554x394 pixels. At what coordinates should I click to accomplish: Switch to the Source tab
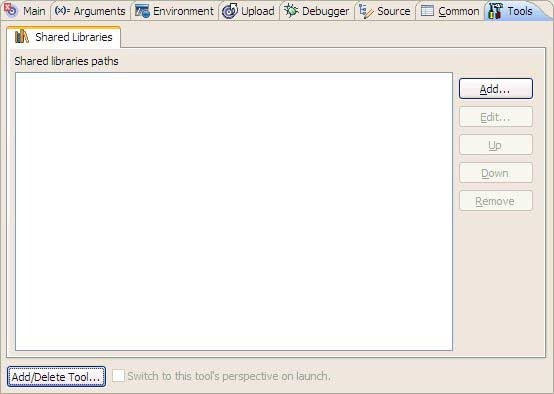(385, 11)
